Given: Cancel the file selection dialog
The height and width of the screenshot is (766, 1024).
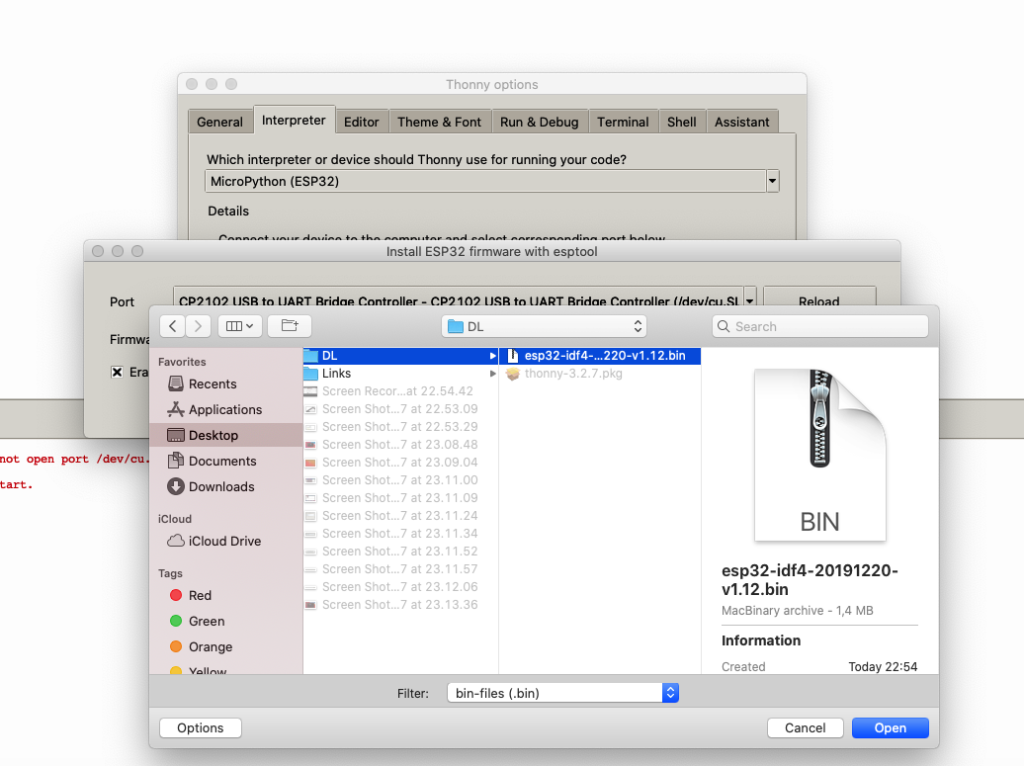Looking at the screenshot, I should pos(805,728).
